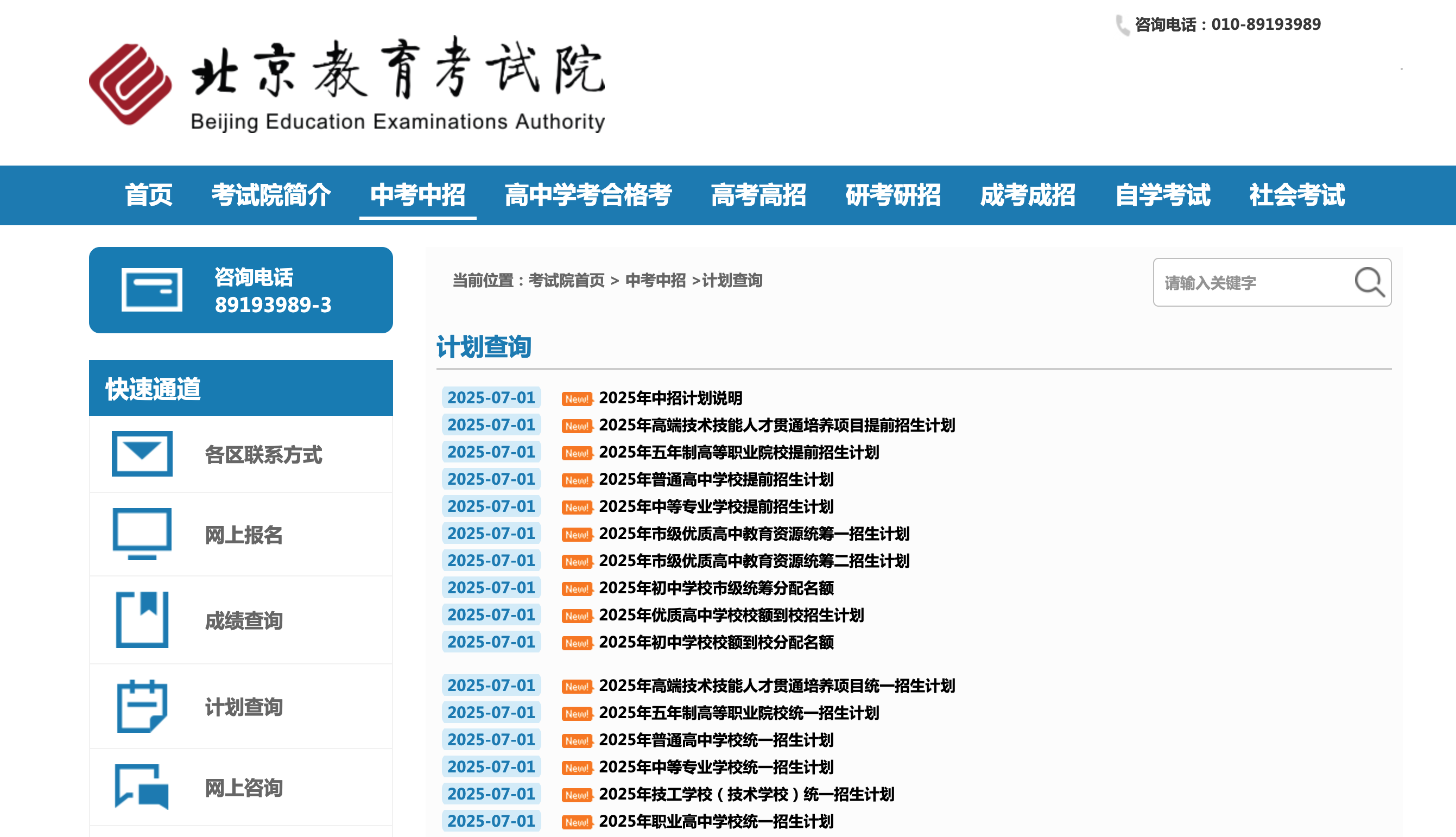Open 2025年职业高中学校统一招生计划
This screenshot has width=1456, height=837.
[x=716, y=821]
